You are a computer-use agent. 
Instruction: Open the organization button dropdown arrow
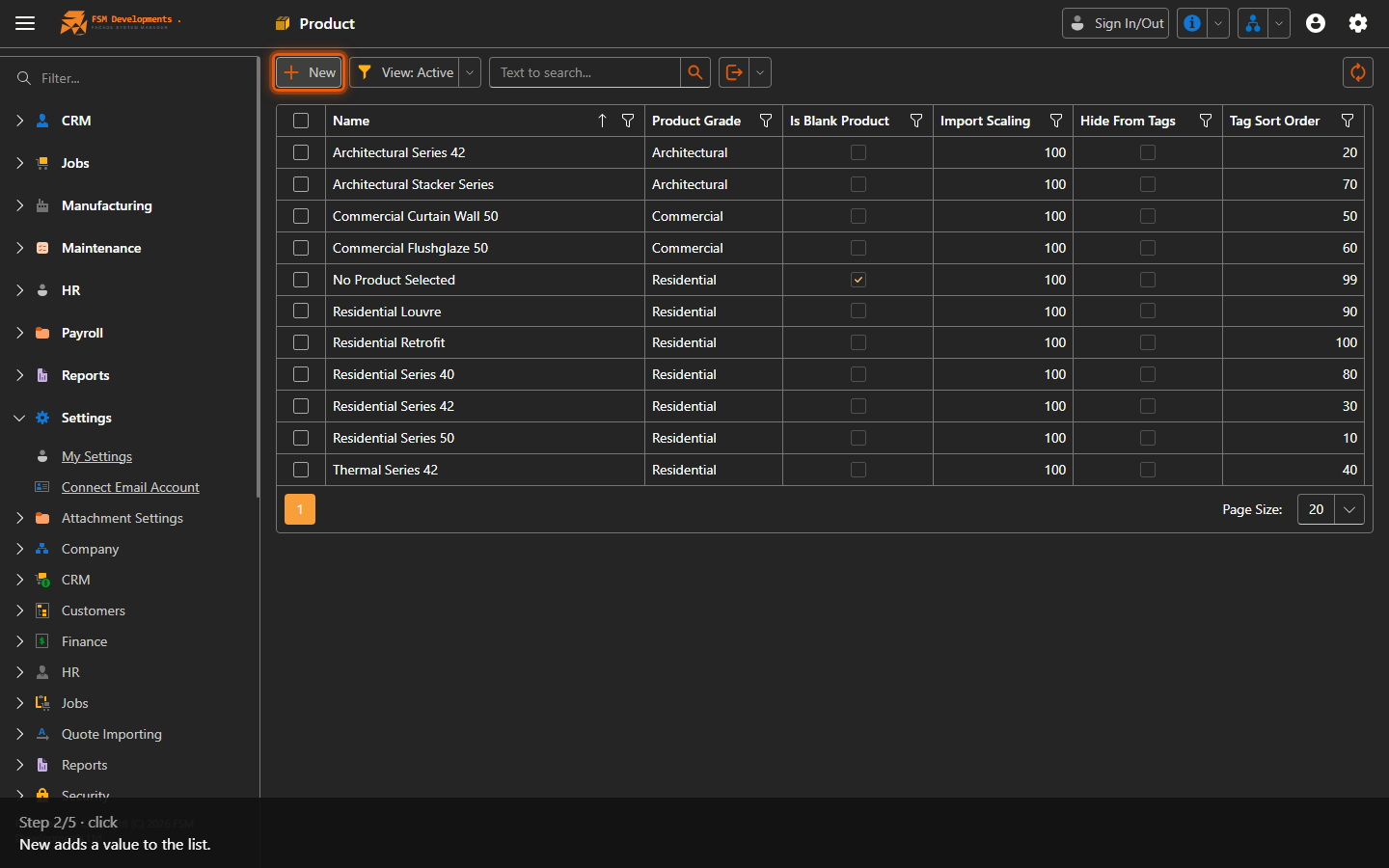tap(1279, 23)
